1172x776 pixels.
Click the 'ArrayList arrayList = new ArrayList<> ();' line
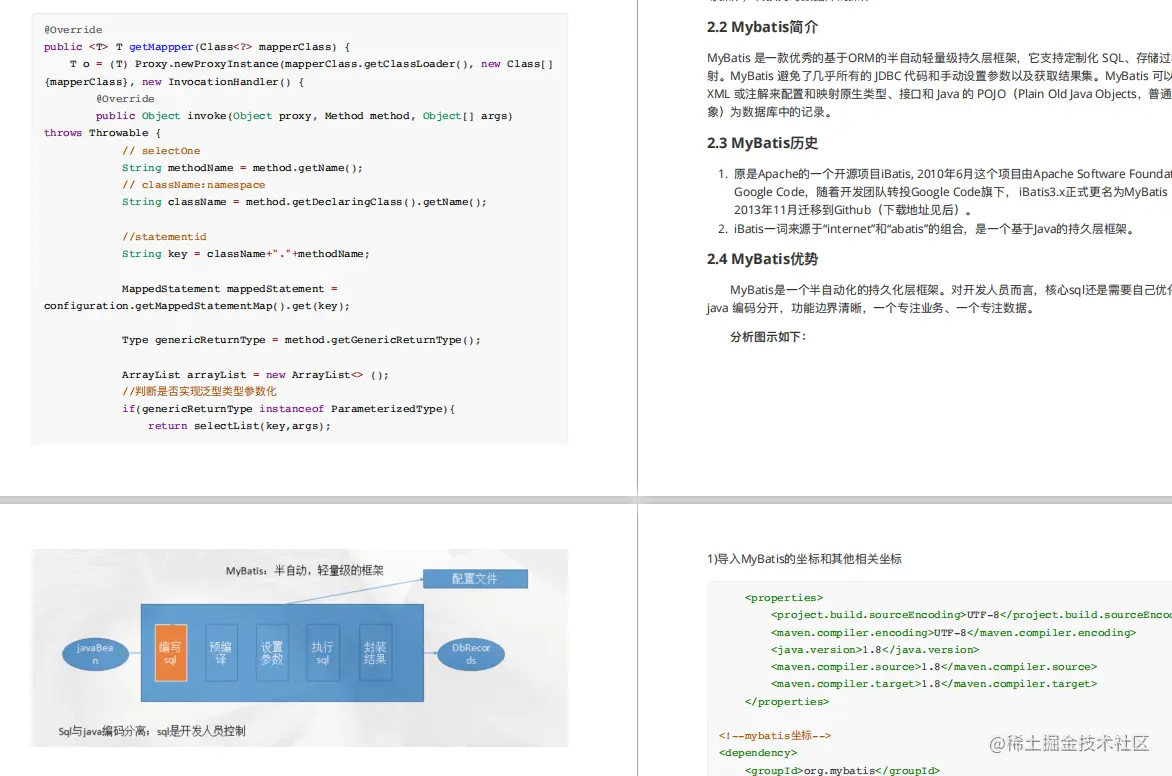(x=255, y=375)
